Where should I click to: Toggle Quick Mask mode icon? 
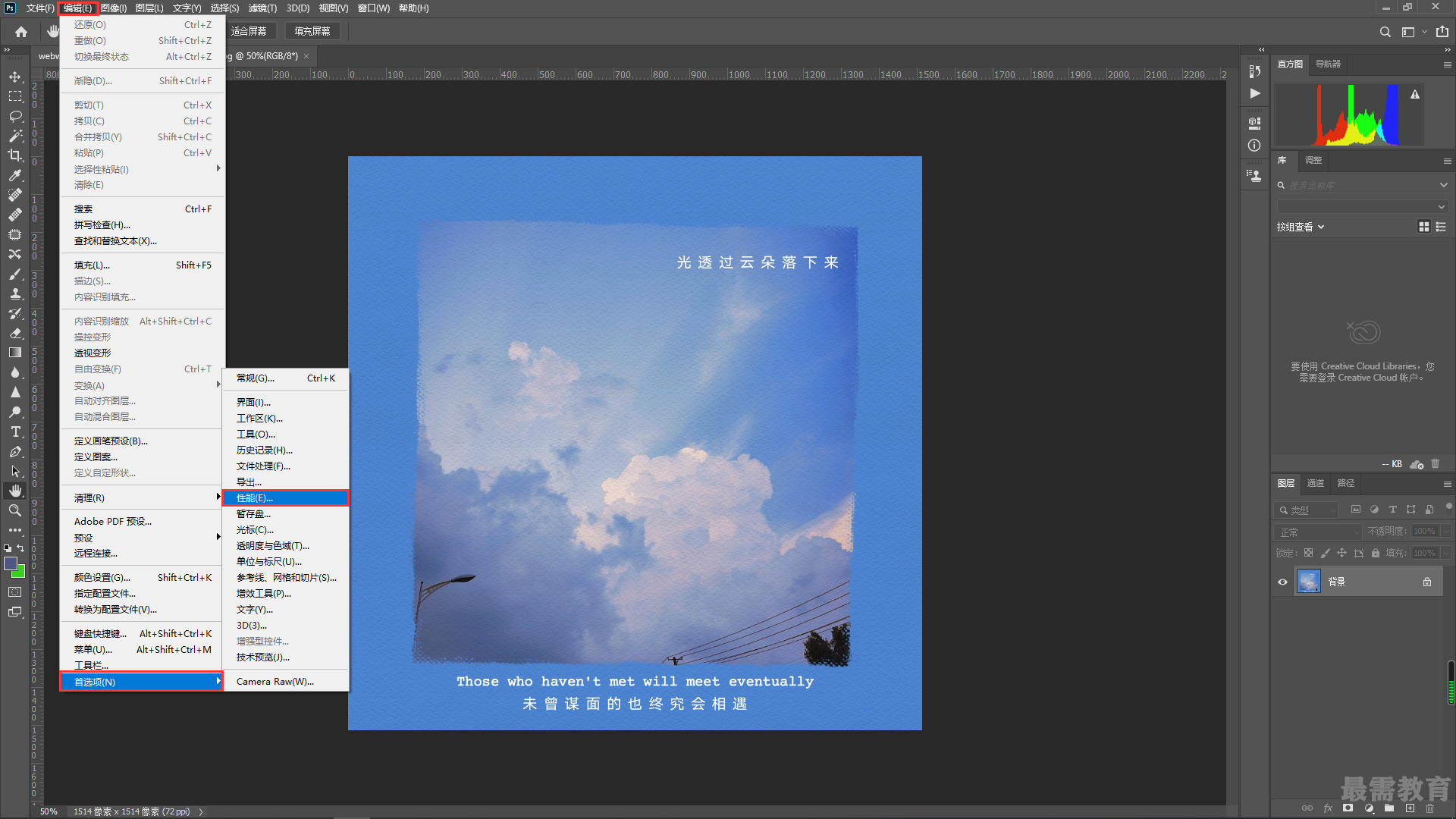point(14,591)
